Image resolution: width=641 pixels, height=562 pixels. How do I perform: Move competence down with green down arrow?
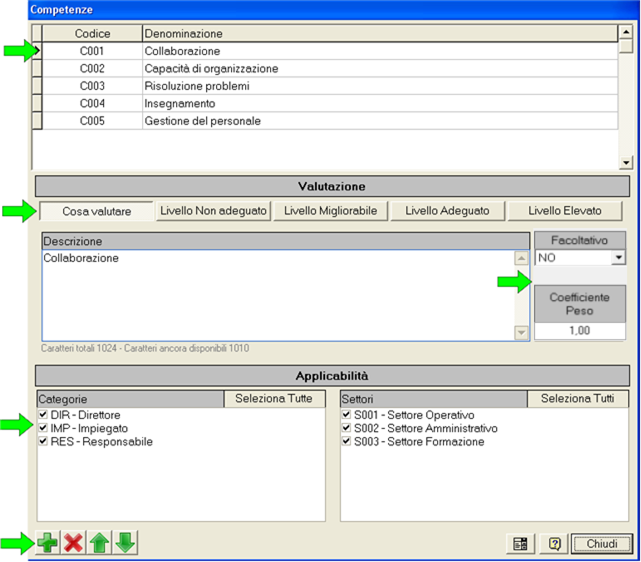125,543
